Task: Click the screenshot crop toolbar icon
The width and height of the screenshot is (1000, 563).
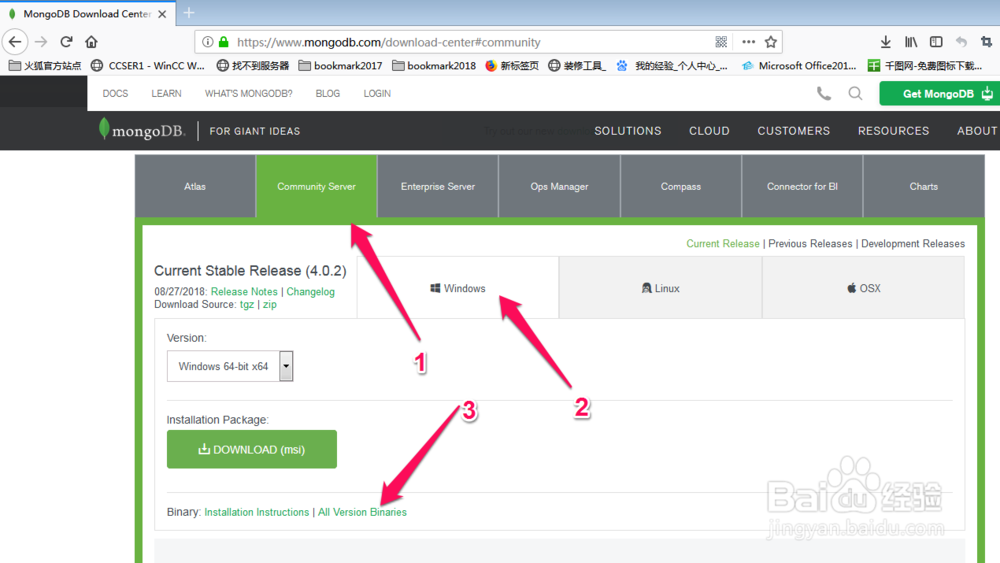Action: [x=987, y=42]
